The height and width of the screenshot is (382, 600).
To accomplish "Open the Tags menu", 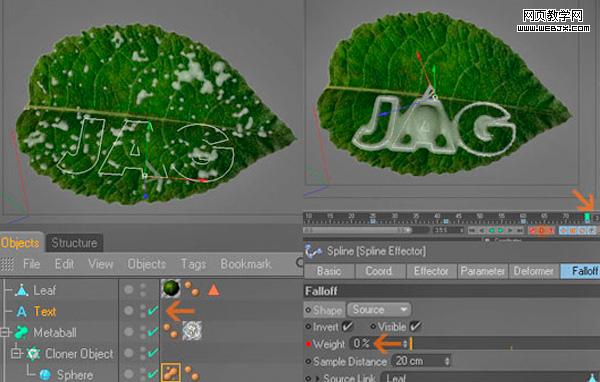I will (194, 264).
